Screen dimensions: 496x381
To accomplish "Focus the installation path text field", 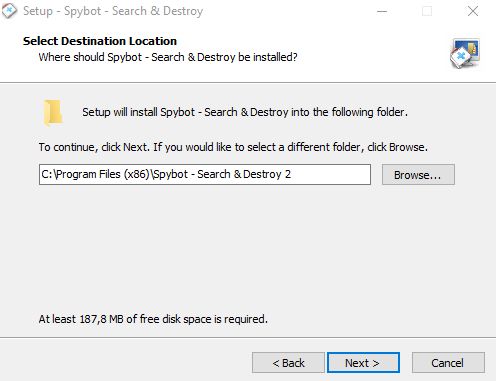I will [205, 174].
